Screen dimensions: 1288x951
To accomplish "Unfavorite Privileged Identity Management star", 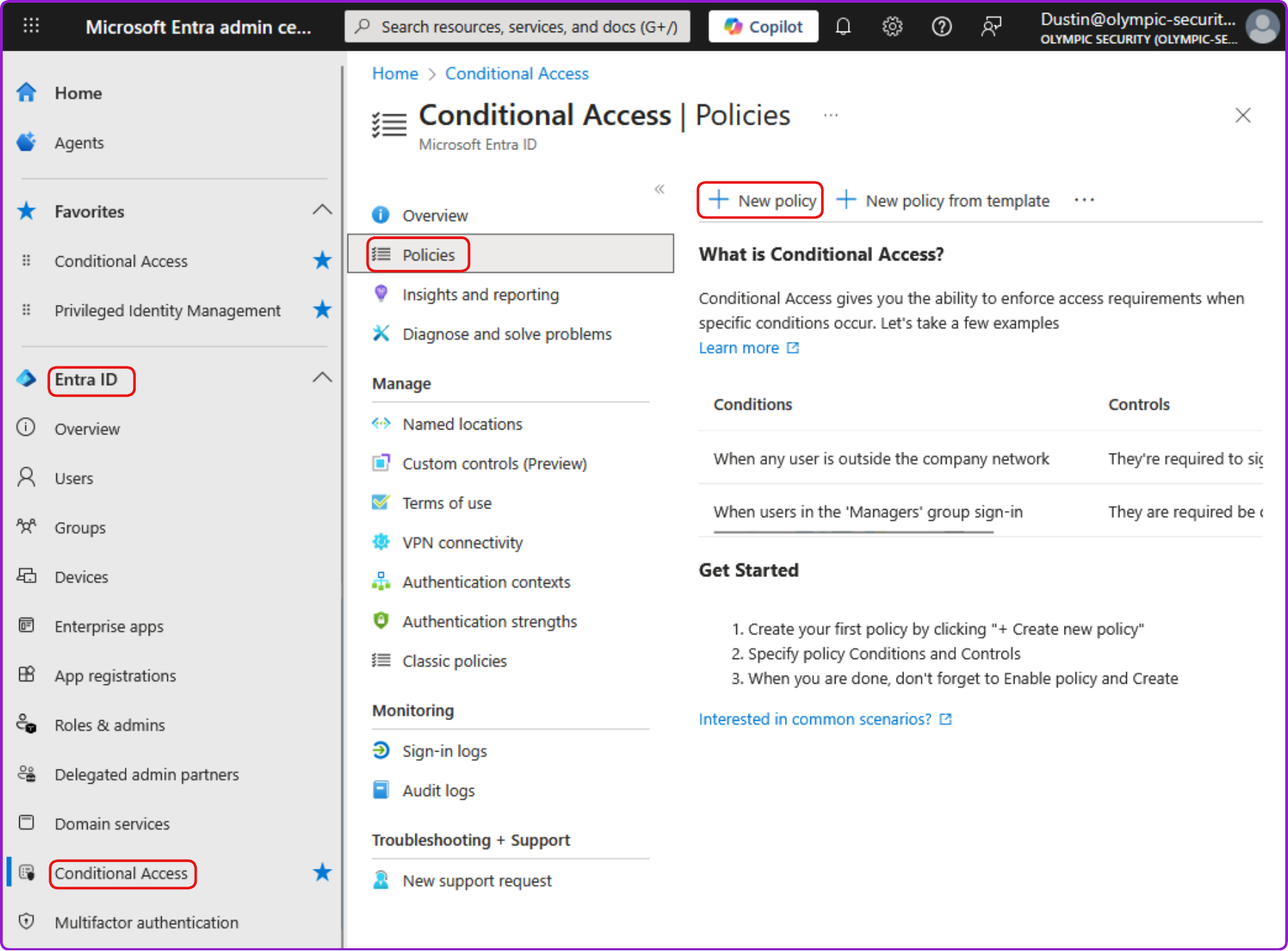I will 322,310.
